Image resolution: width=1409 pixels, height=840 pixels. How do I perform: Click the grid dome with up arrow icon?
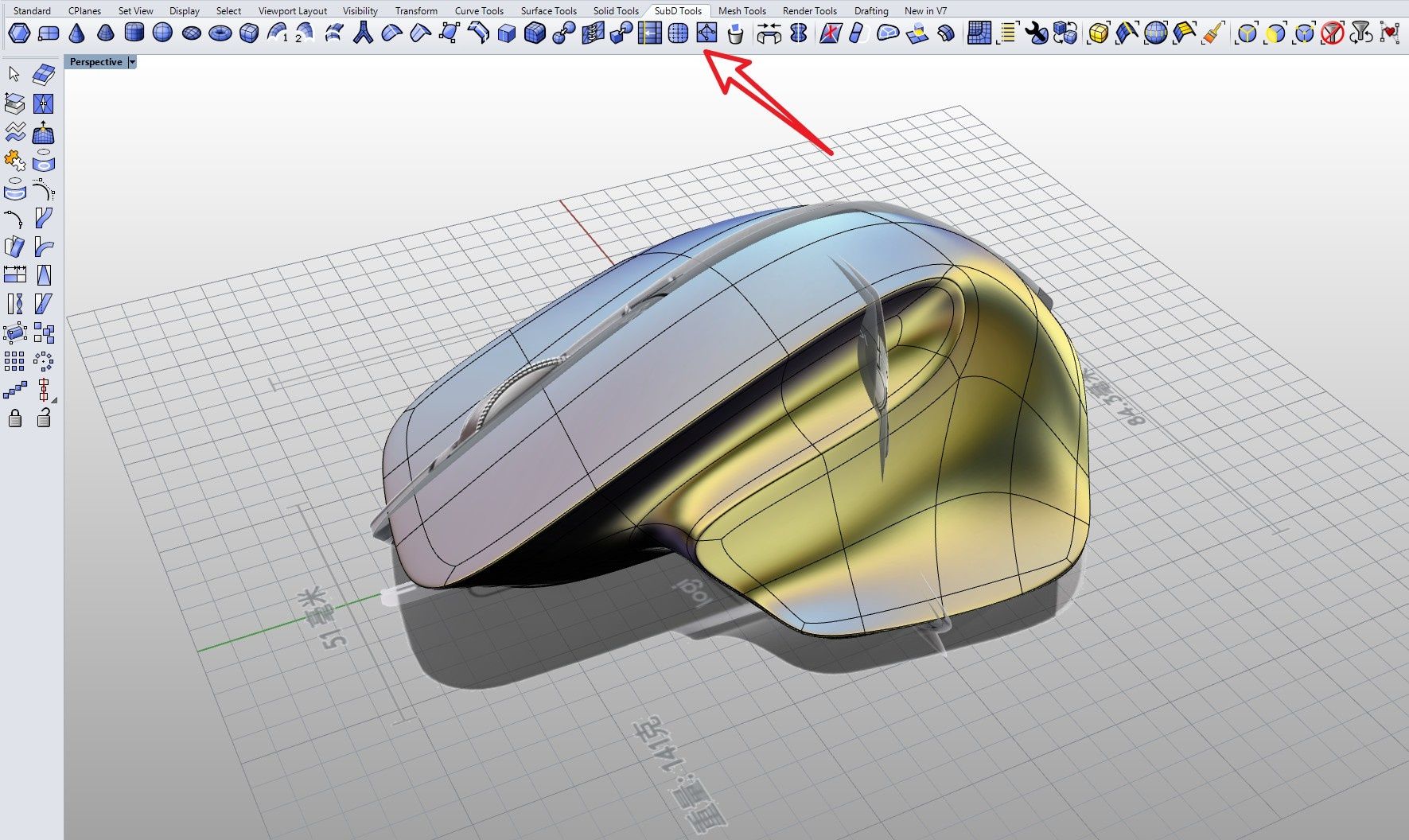[44, 132]
